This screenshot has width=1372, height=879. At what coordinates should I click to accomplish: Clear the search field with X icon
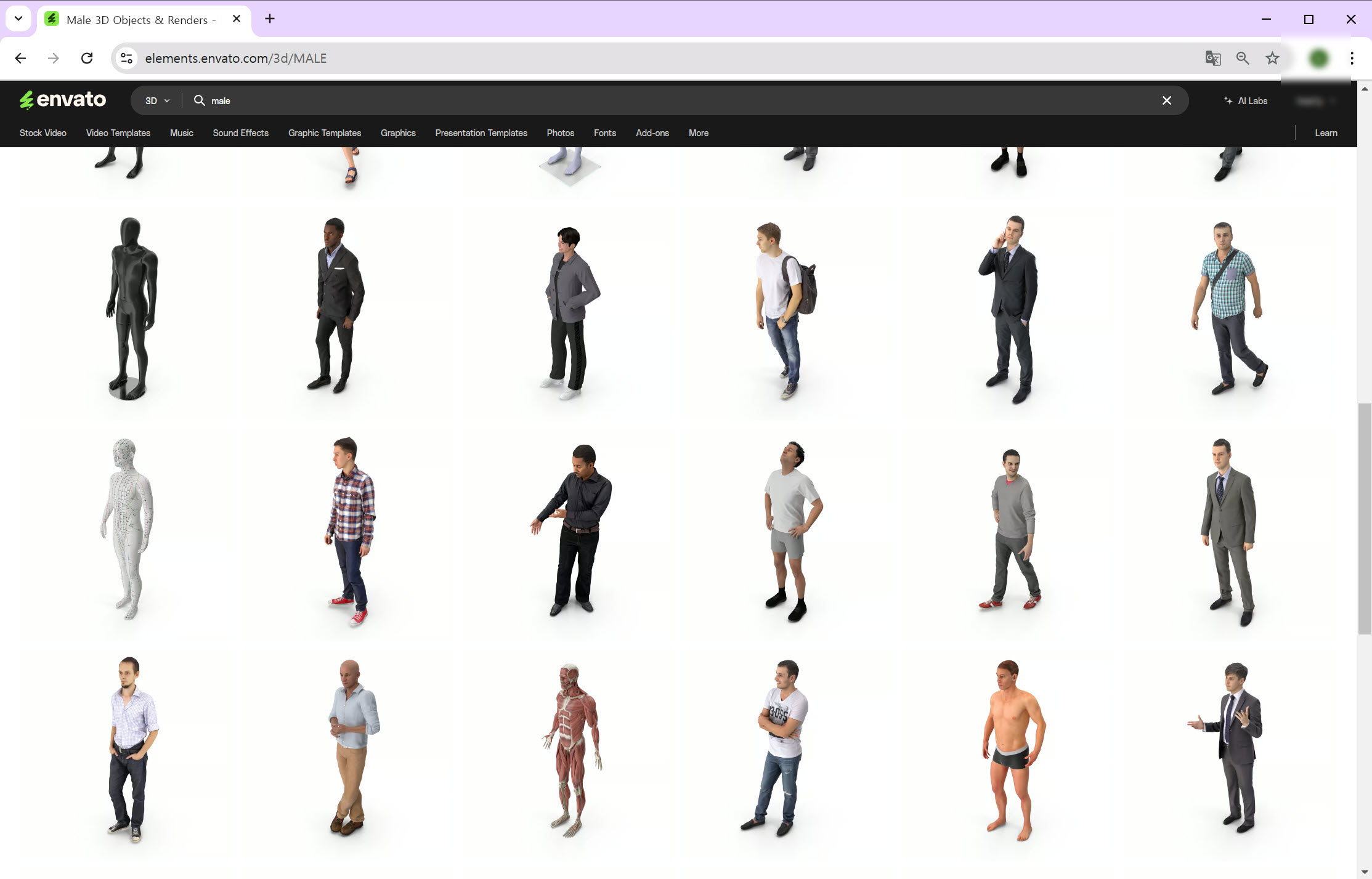coord(1166,100)
